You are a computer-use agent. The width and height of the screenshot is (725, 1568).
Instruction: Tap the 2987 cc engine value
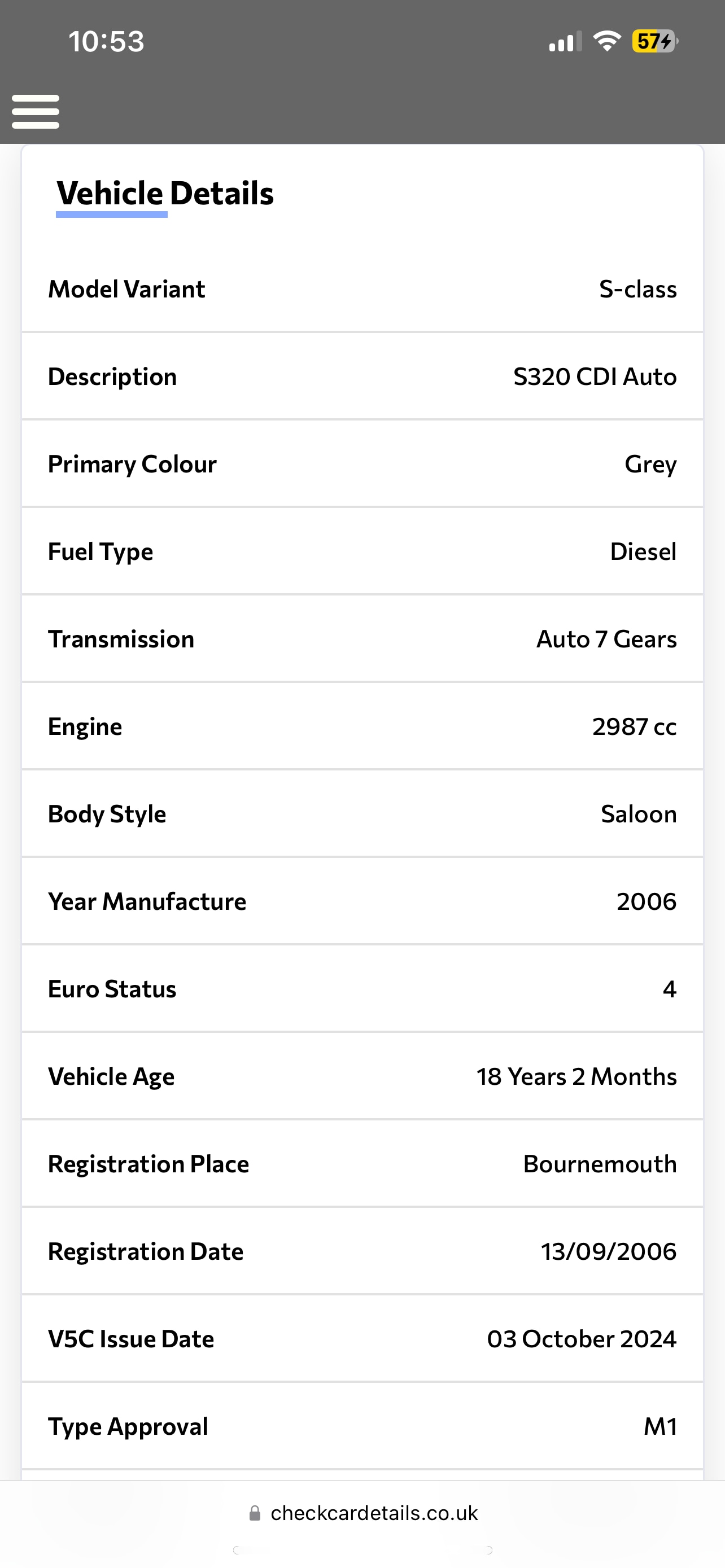[x=634, y=727]
